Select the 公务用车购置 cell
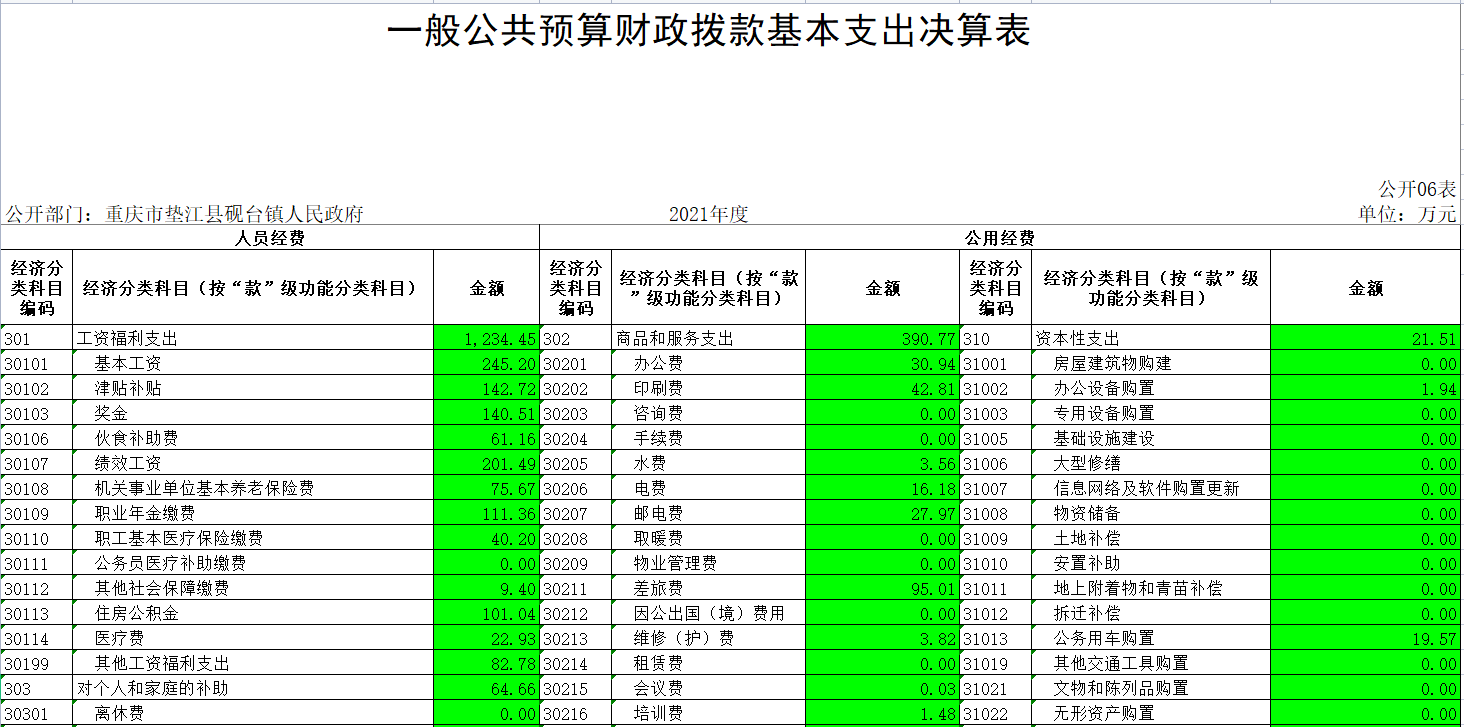This screenshot has width=1464, height=727. click(x=1151, y=638)
